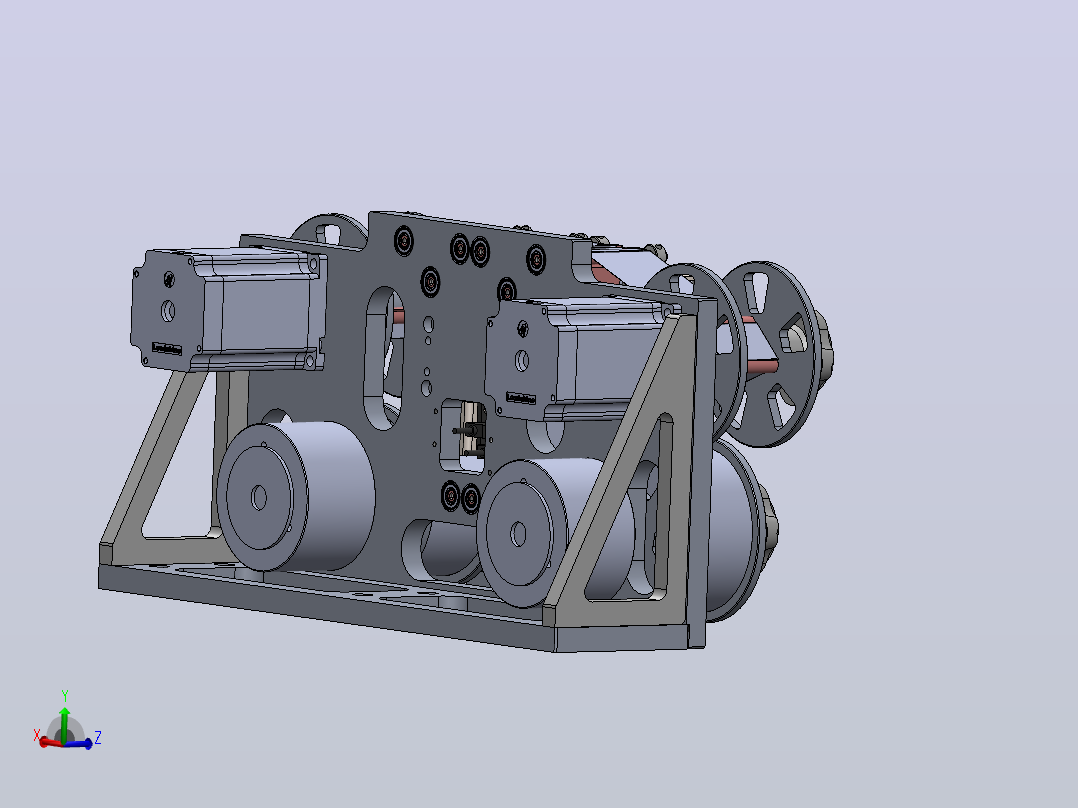Image resolution: width=1078 pixels, height=808 pixels.
Task: Select the tall oval slot in vertical plate
Action: (383, 358)
